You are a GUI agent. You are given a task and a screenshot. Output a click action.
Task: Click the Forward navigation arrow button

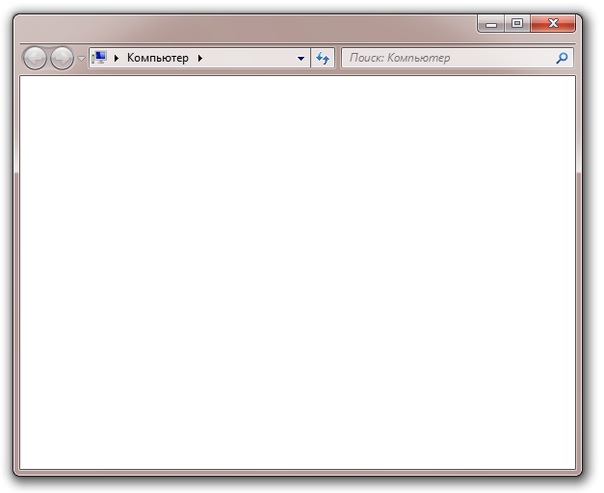(x=62, y=58)
